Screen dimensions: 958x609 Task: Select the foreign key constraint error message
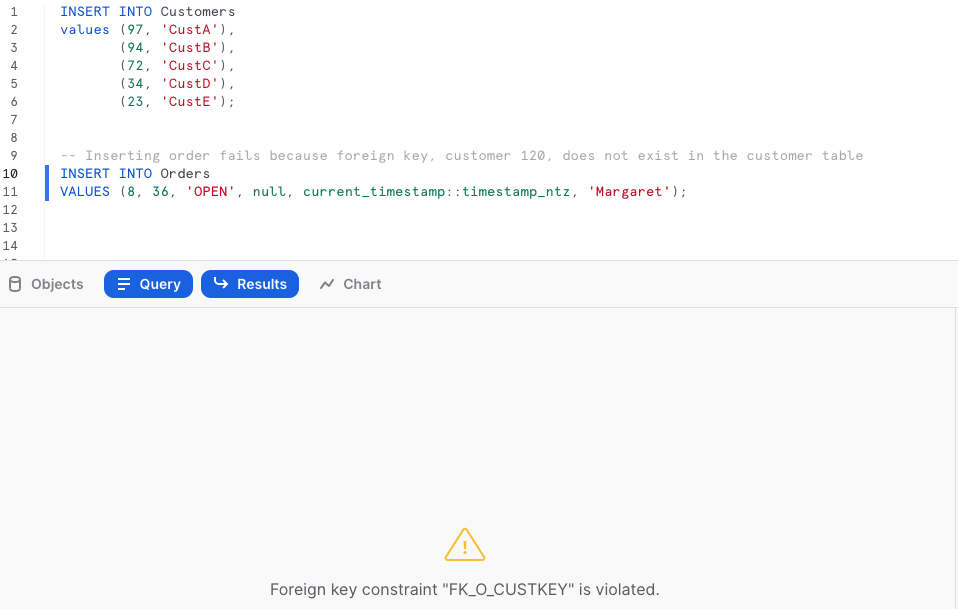click(465, 589)
